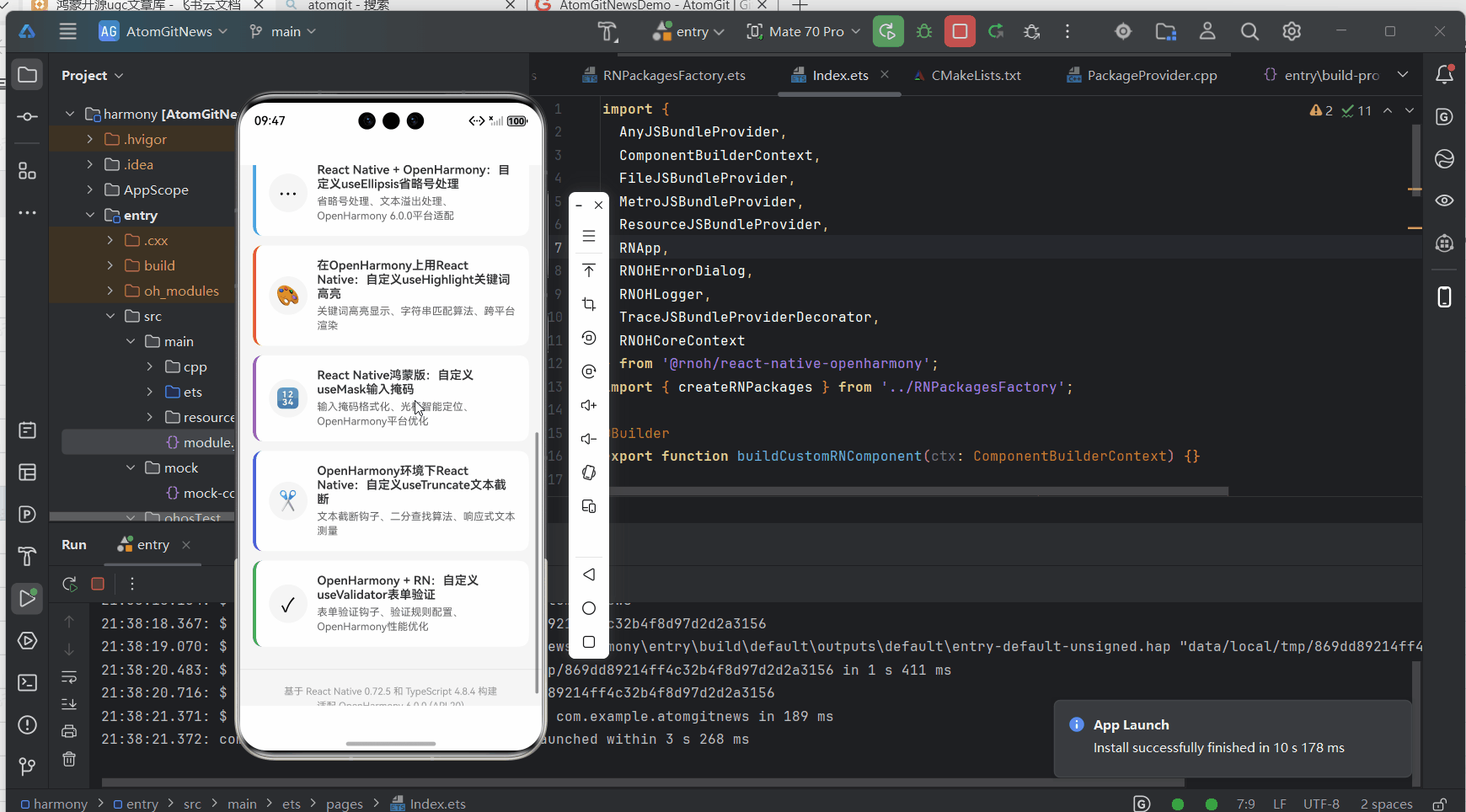The image size is (1466, 812).
Task: Clear Run console with trash icon
Action: click(x=69, y=759)
